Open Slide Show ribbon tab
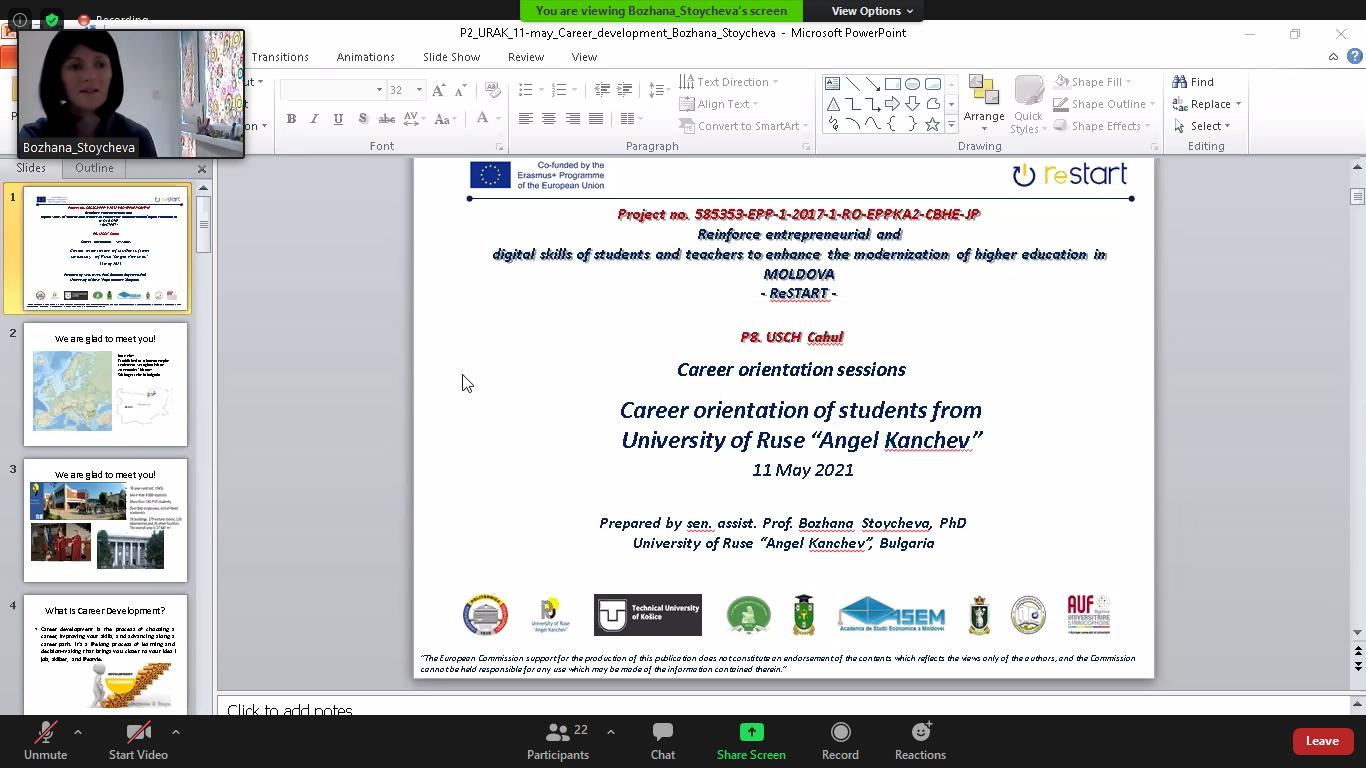 tap(451, 57)
